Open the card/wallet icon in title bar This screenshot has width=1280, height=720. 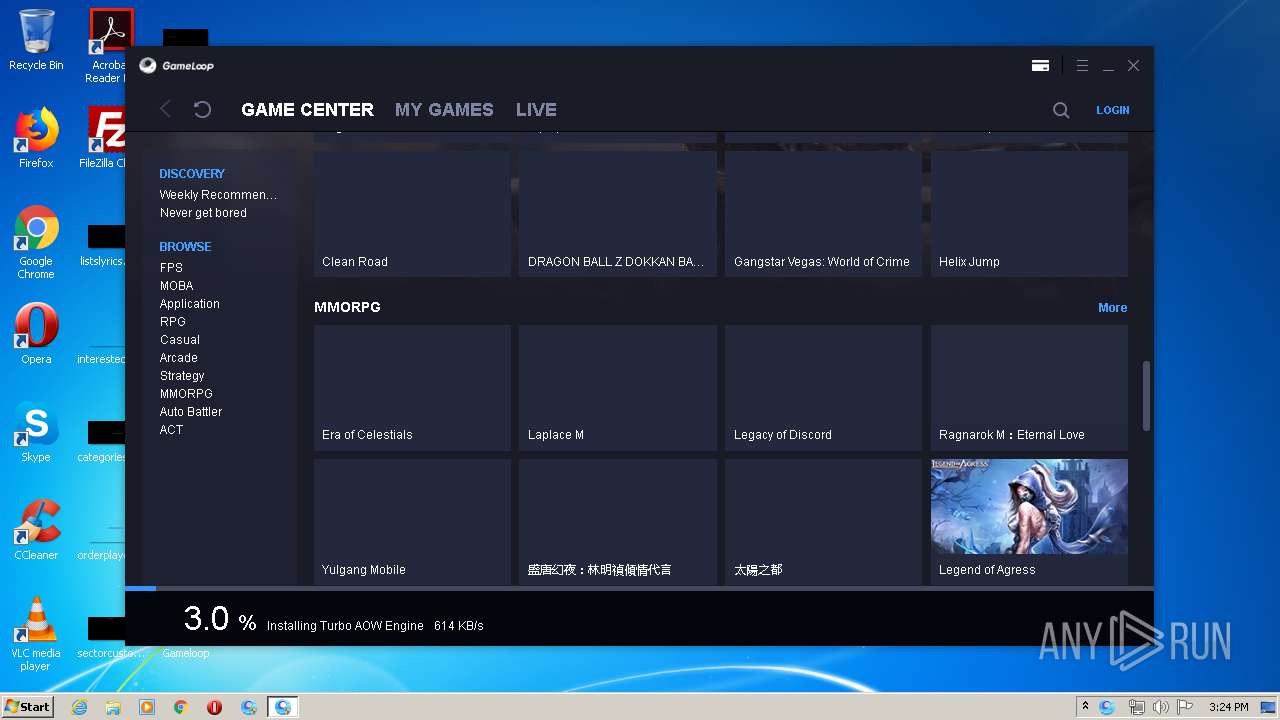[1040, 66]
